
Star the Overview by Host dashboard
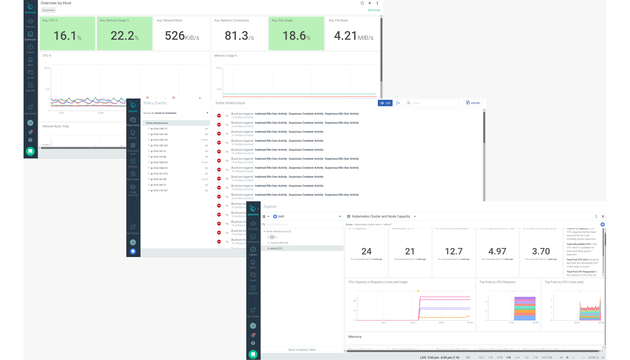362,3
